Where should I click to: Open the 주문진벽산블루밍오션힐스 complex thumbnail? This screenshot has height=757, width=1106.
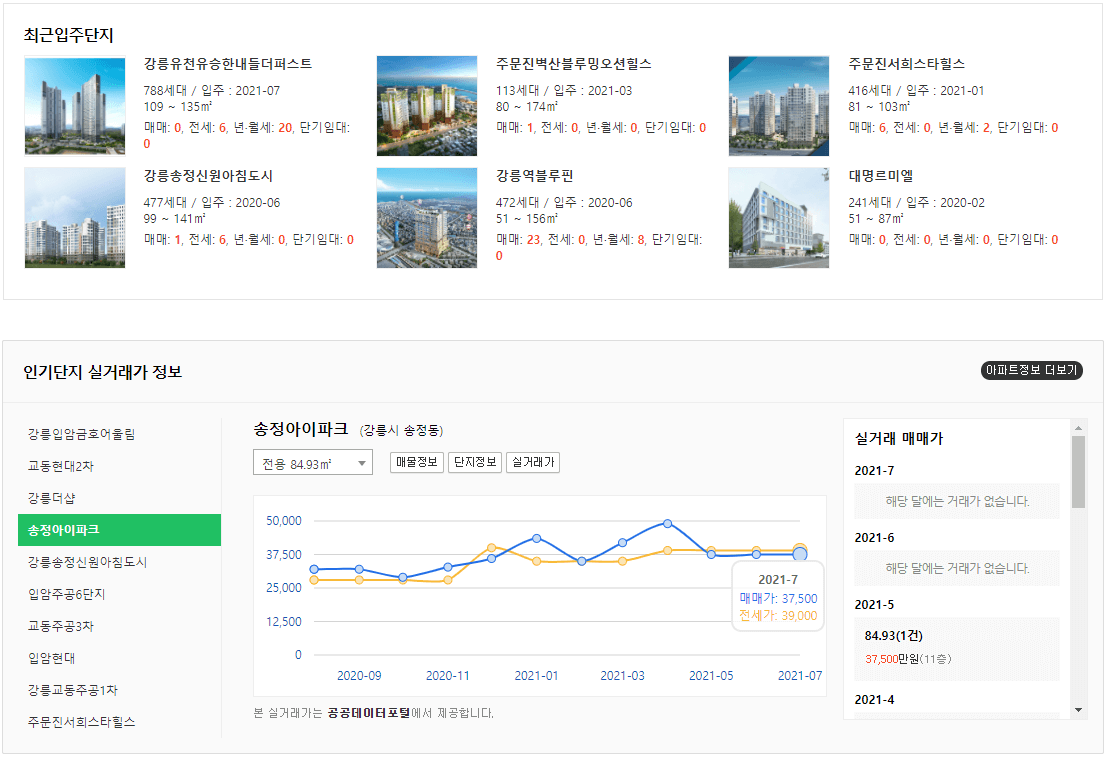click(x=427, y=106)
